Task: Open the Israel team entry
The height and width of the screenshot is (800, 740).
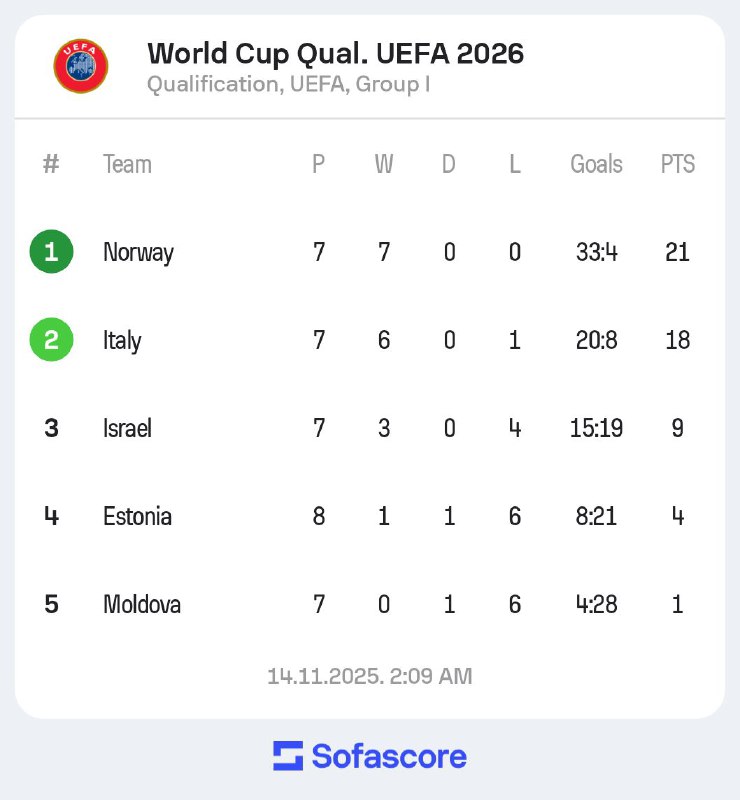Action: [x=127, y=428]
